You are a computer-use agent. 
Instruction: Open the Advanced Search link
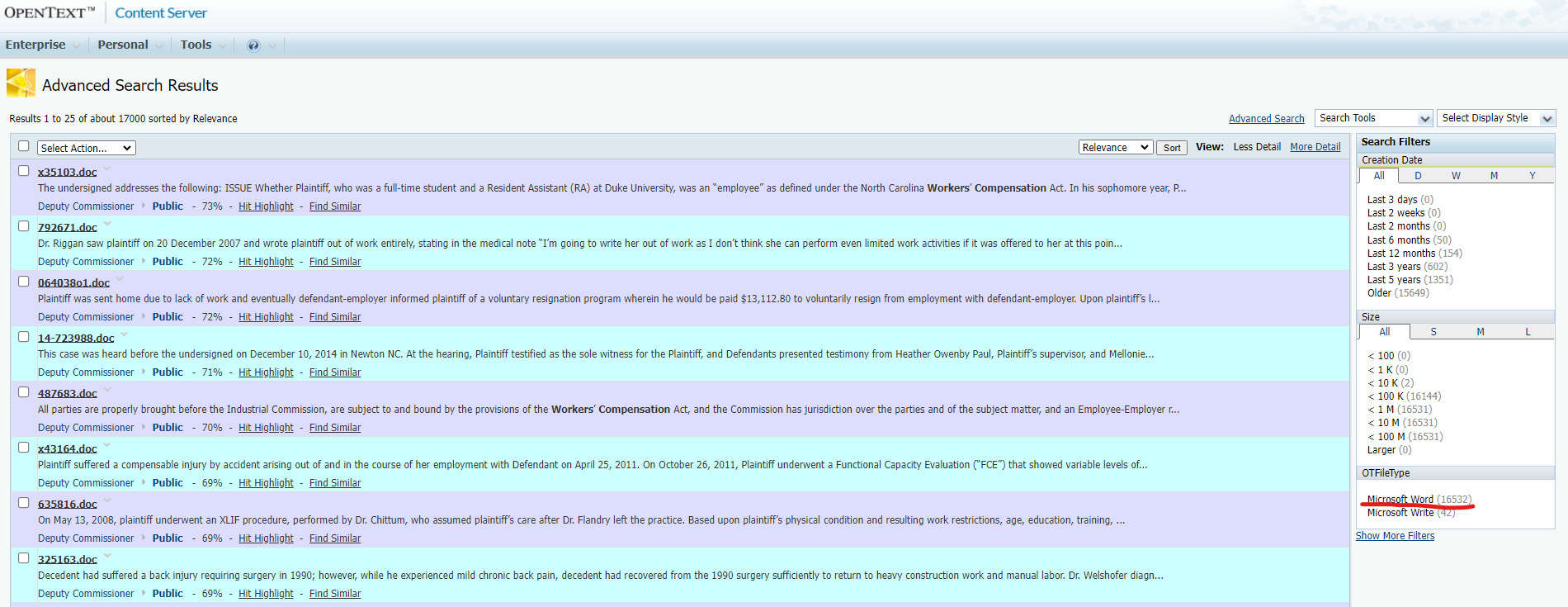1266,119
